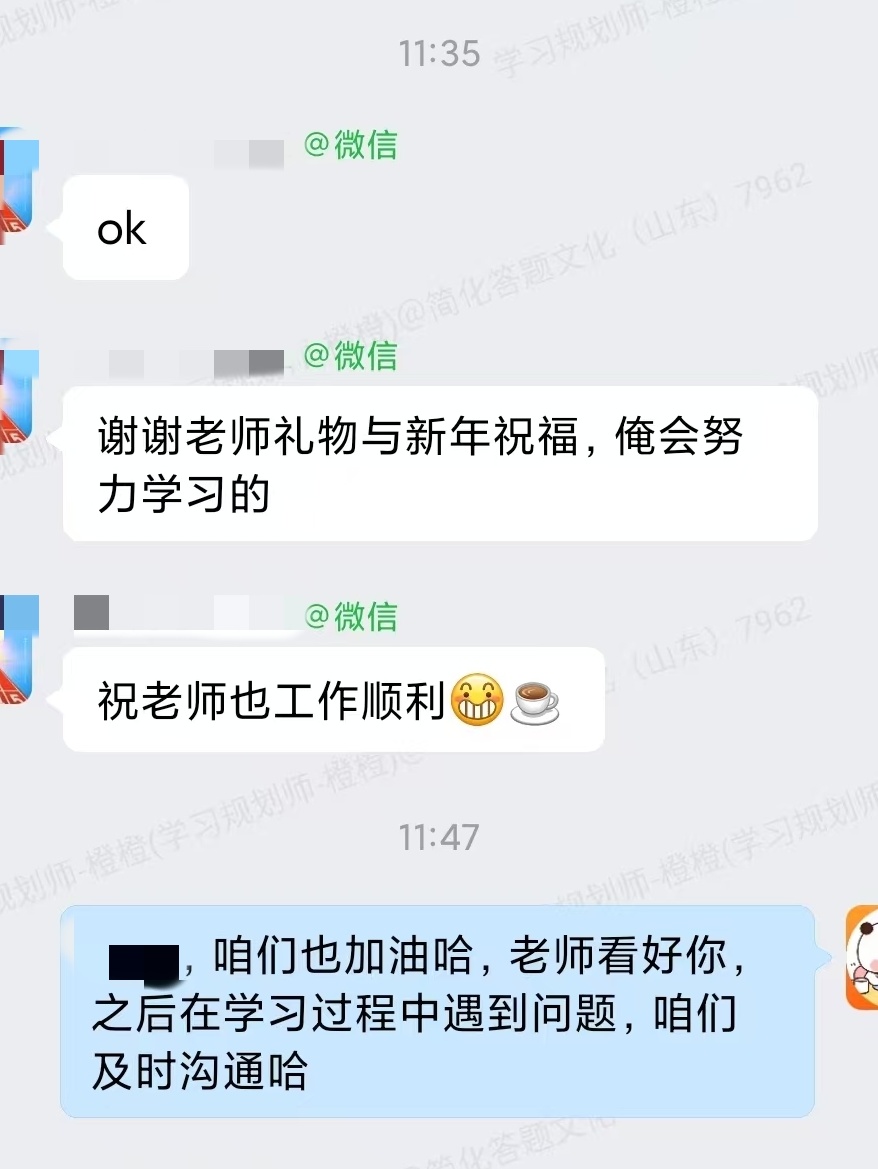Image resolution: width=878 pixels, height=1169 pixels.
Task: Select the 谢谢老师礼物与新年祝福 message bubble
Action: click(x=440, y=464)
